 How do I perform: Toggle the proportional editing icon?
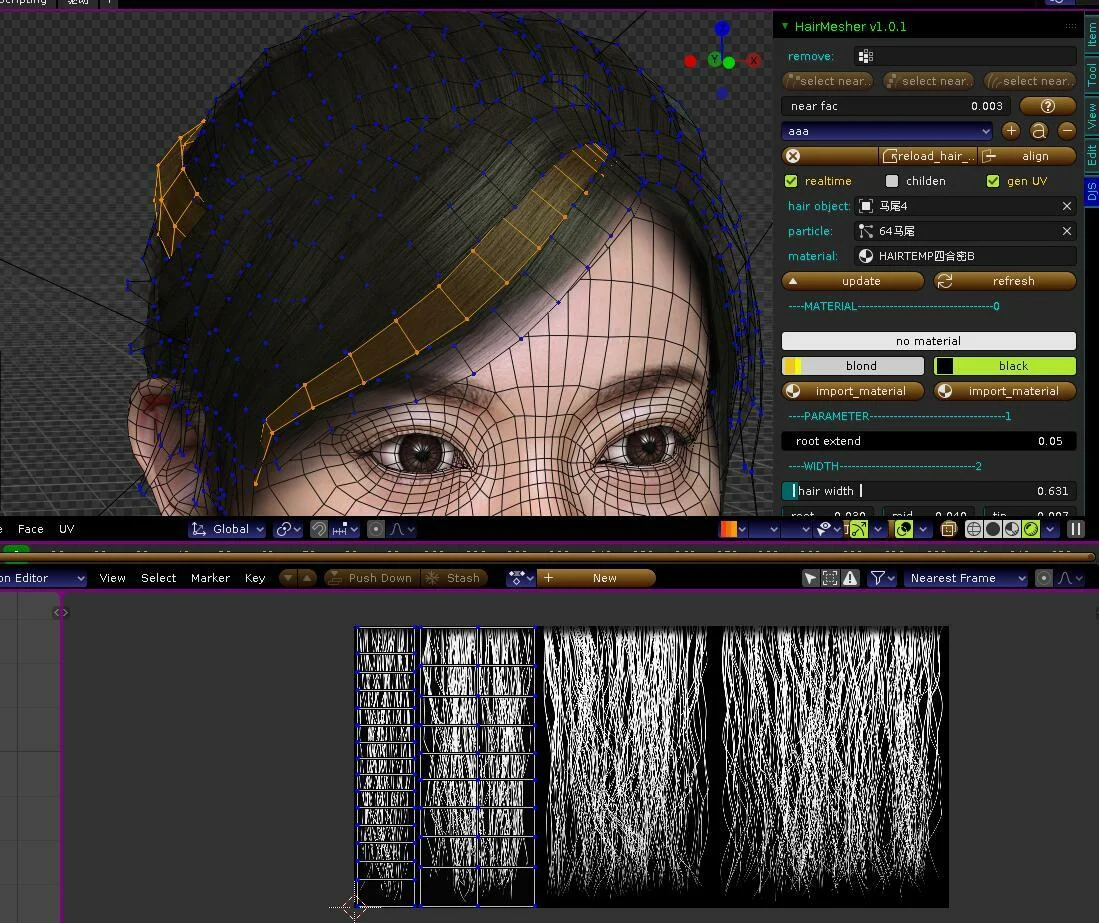coord(376,529)
